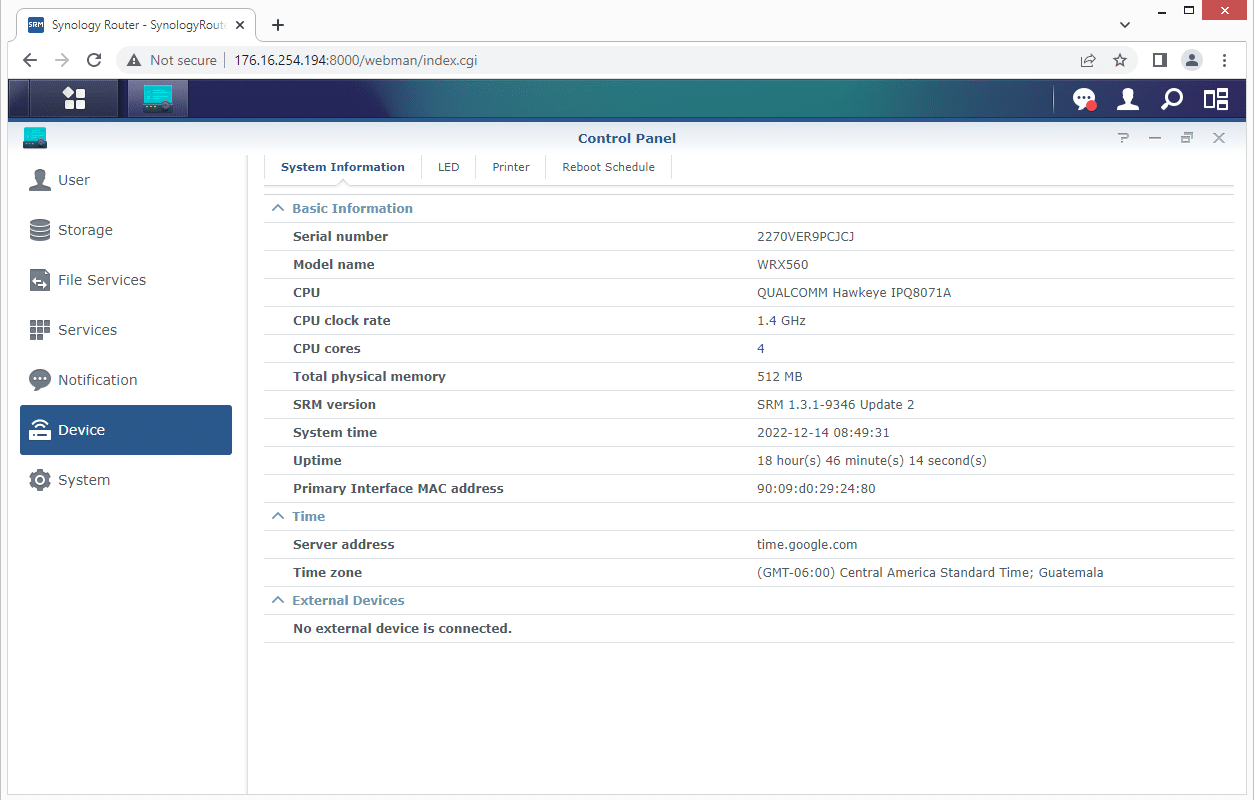Open the Reboot Schedule tab
The width and height of the screenshot is (1254, 800).
tap(608, 167)
